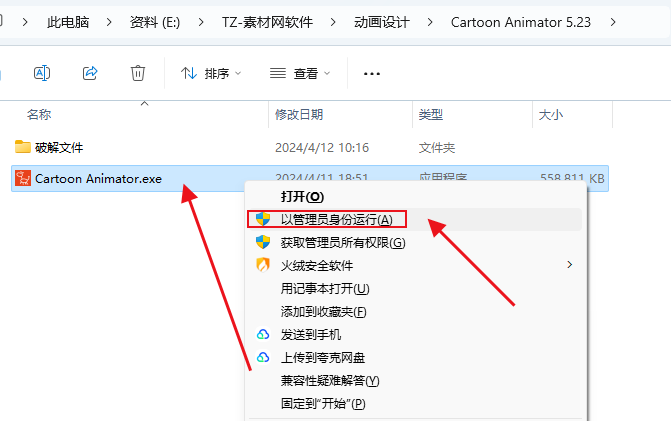
Task: Click TZ-素材网软件 breadcrumb
Action: (267, 22)
